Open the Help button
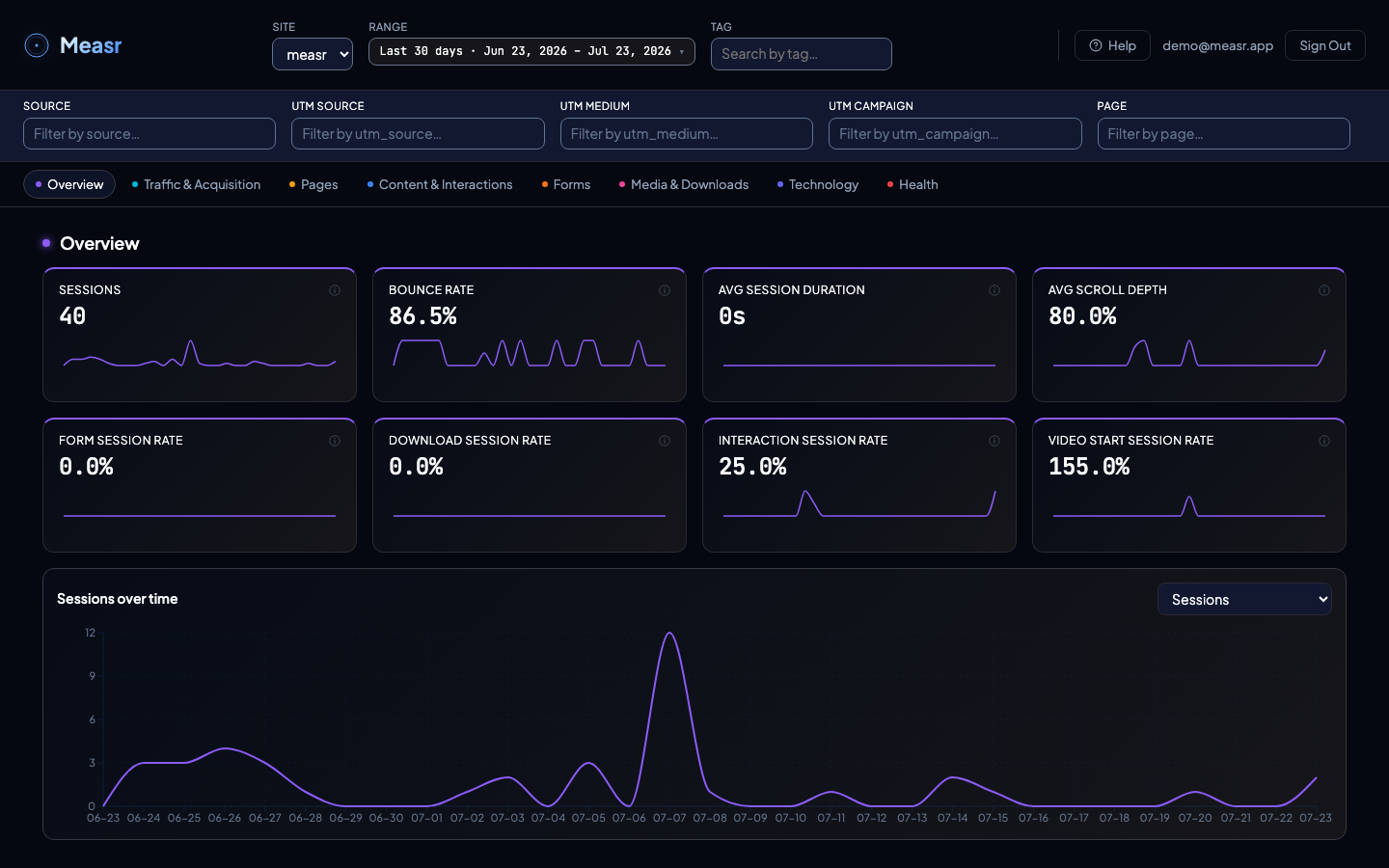 pos(1112,45)
